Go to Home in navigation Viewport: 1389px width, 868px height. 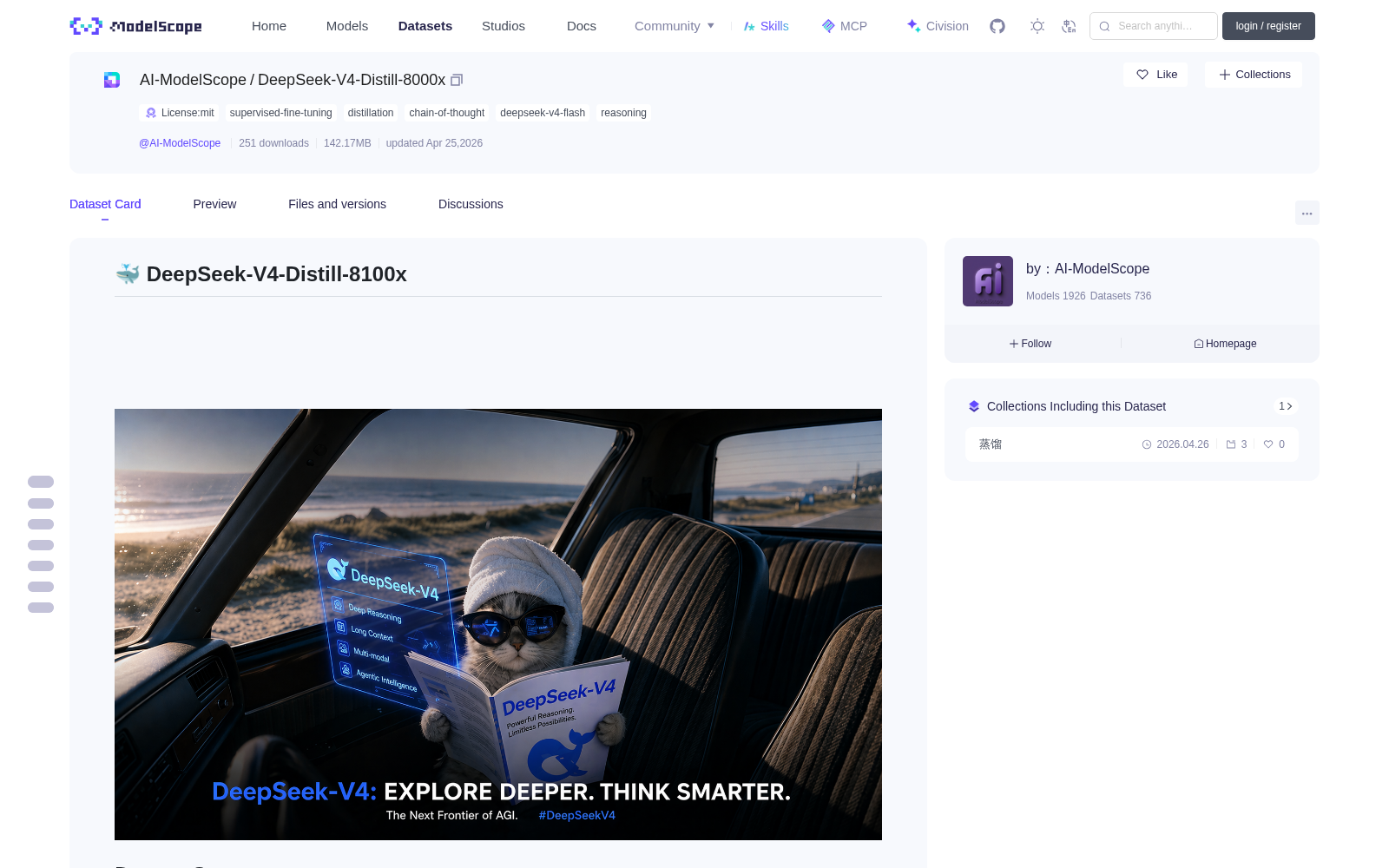pos(269,26)
